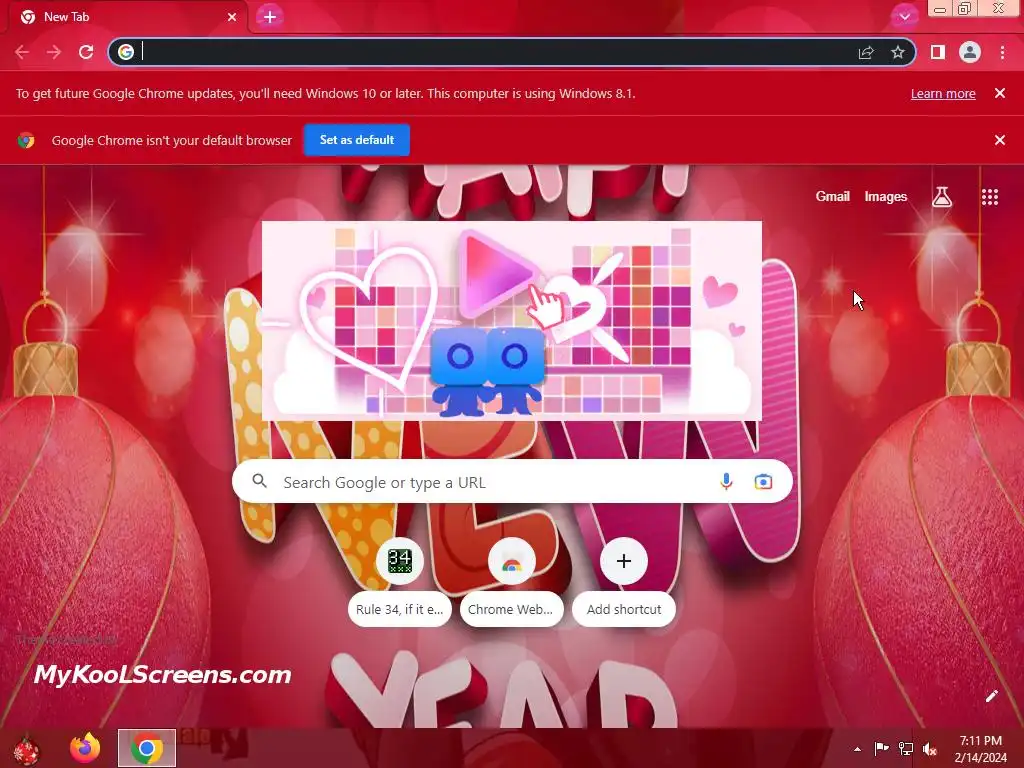Open the side panel icon

click(938, 52)
